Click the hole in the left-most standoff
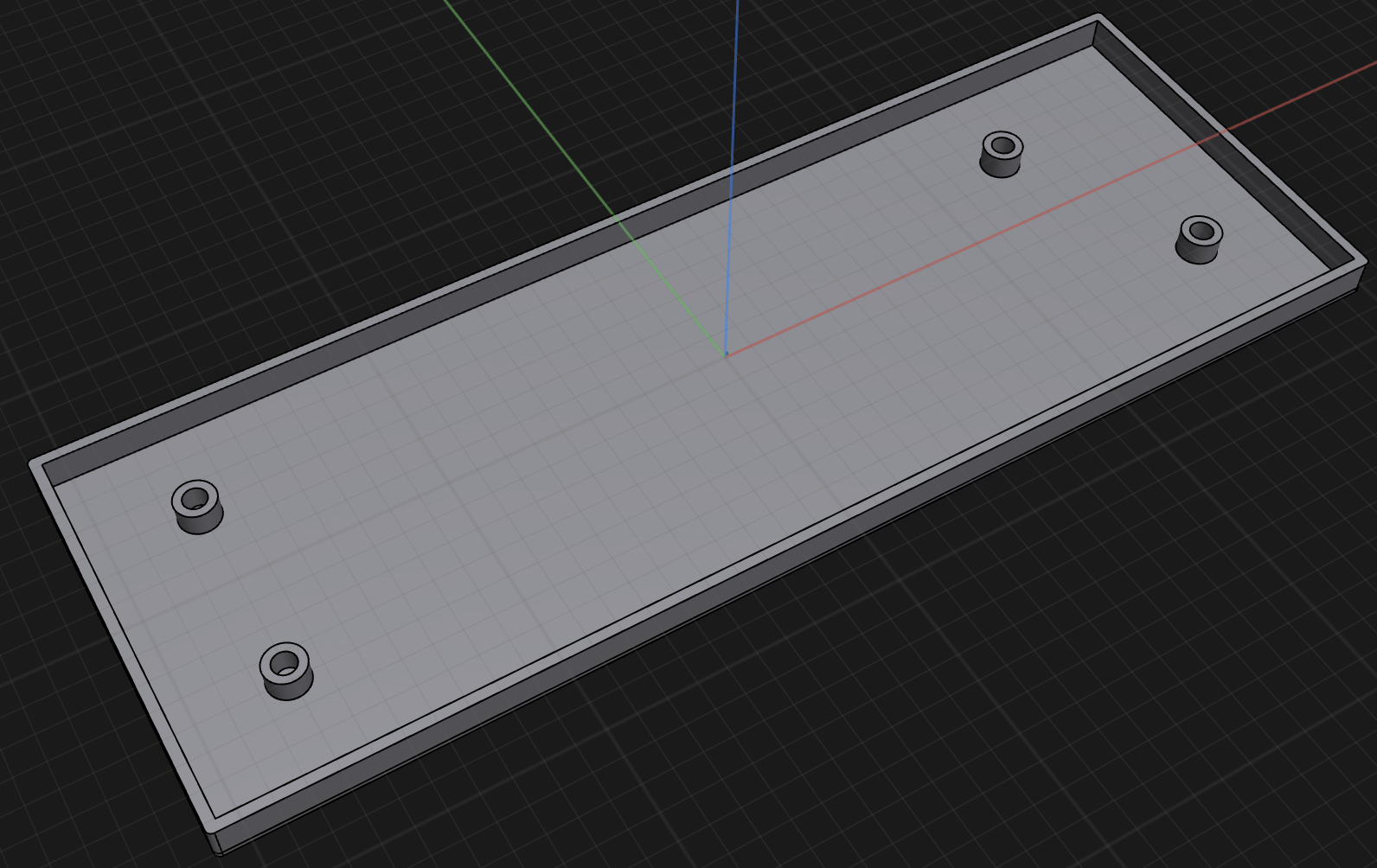This screenshot has width=1377, height=868. (195, 499)
